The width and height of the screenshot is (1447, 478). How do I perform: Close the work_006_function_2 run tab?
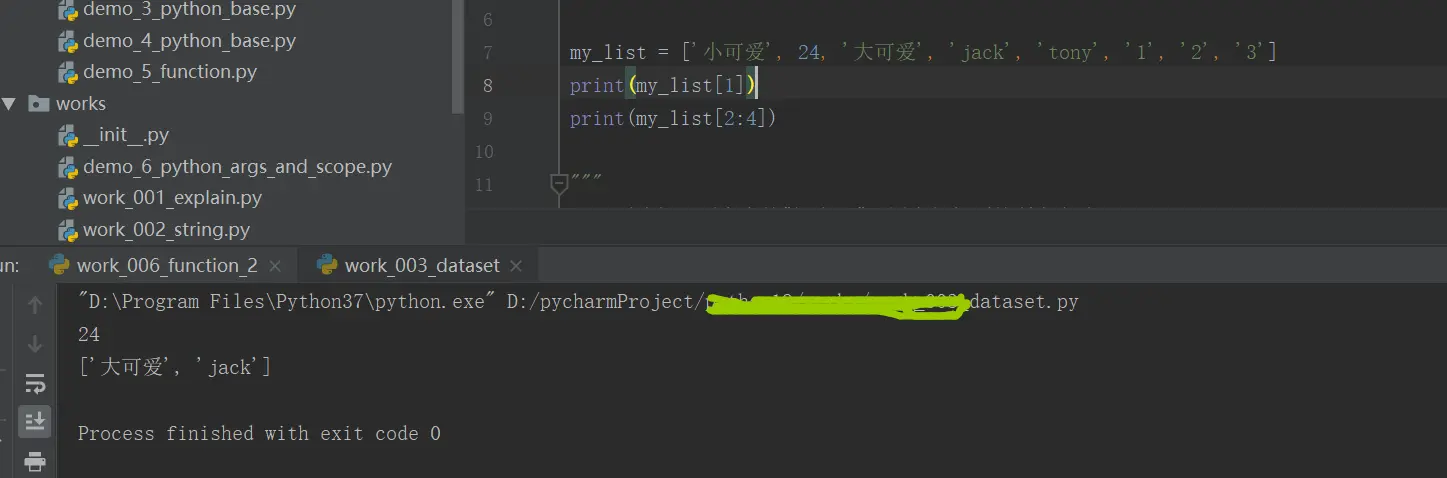pyautogui.click(x=276, y=266)
